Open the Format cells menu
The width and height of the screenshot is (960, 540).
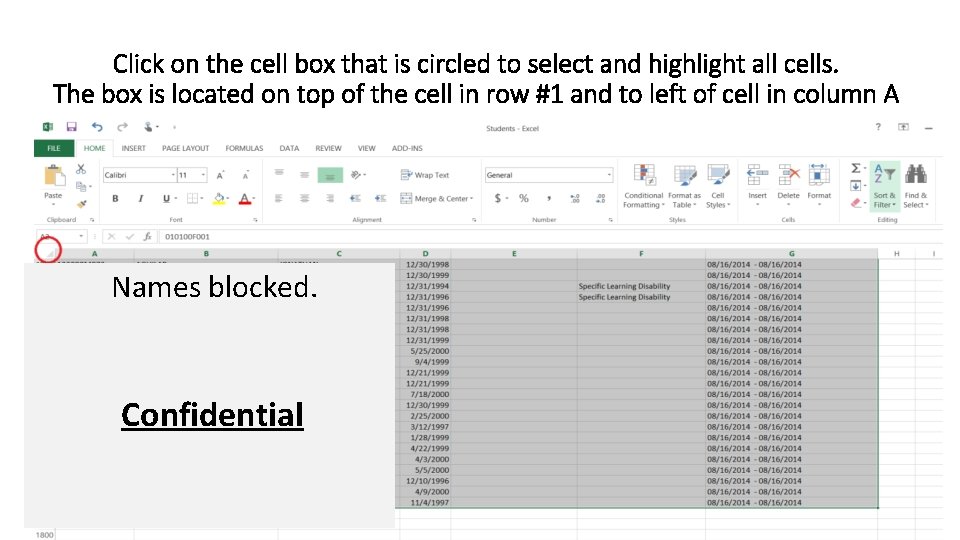[x=819, y=186]
